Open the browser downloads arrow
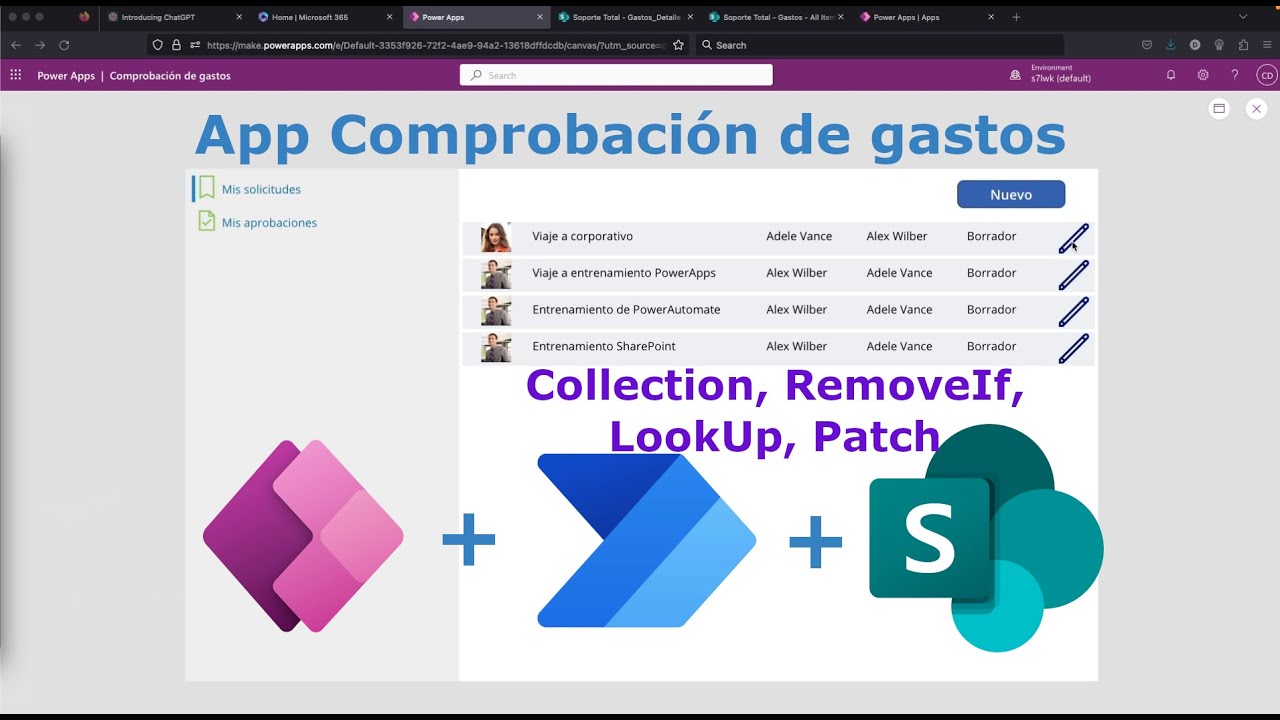The height and width of the screenshot is (720, 1280). [x=1171, y=45]
